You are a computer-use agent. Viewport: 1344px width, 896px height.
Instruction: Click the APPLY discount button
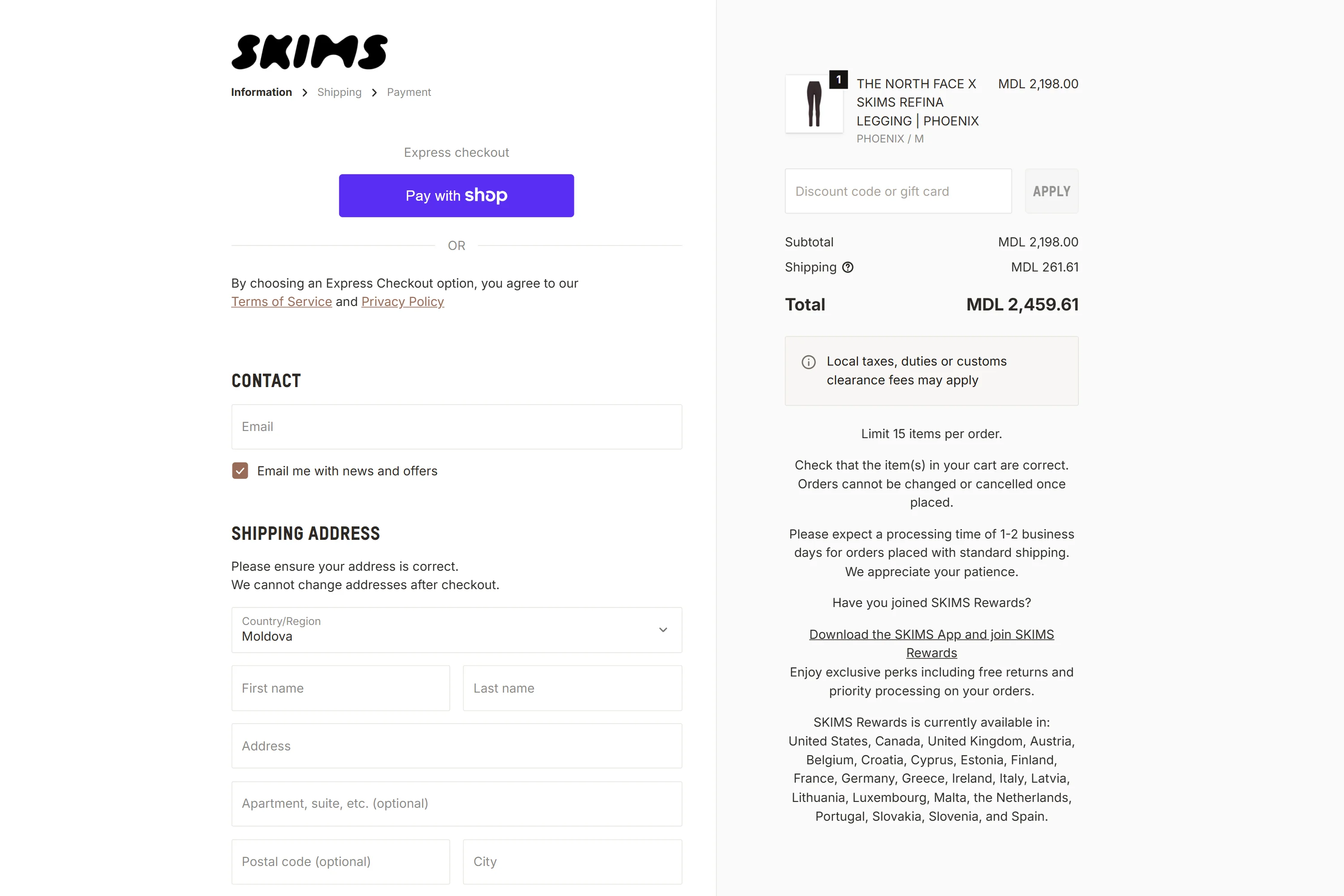1051,191
